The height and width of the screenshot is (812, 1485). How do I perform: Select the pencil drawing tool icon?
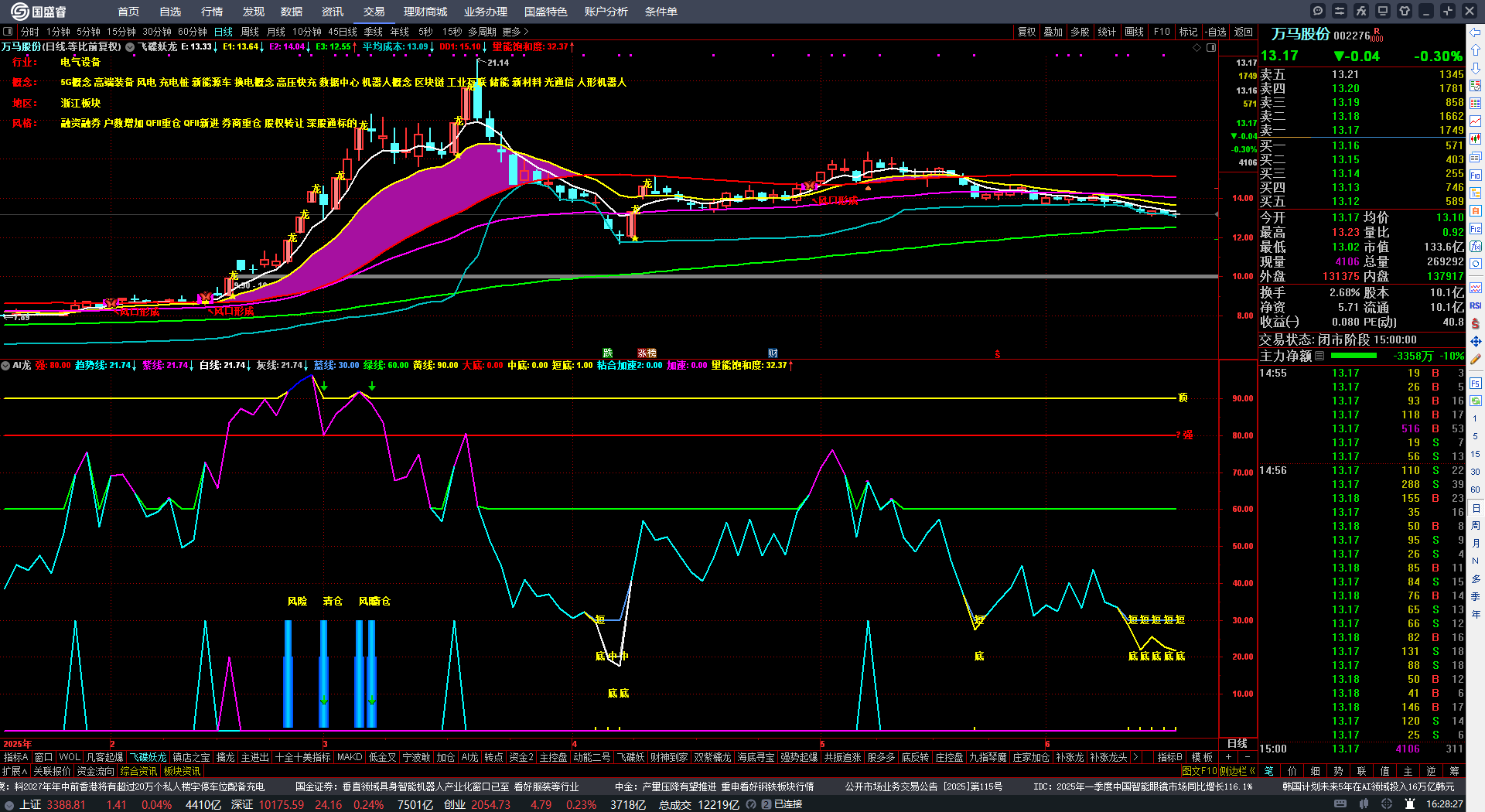1476,359
